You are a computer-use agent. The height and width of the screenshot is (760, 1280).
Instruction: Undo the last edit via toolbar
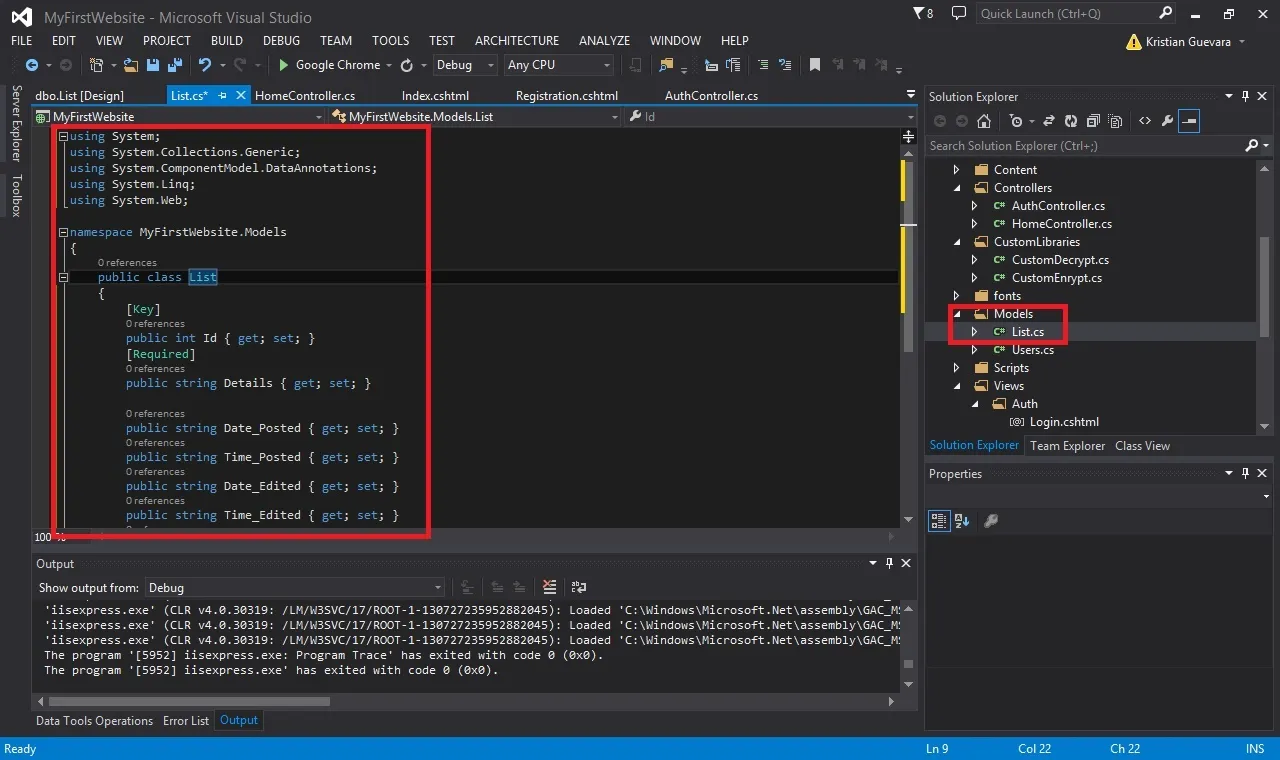[x=205, y=65]
